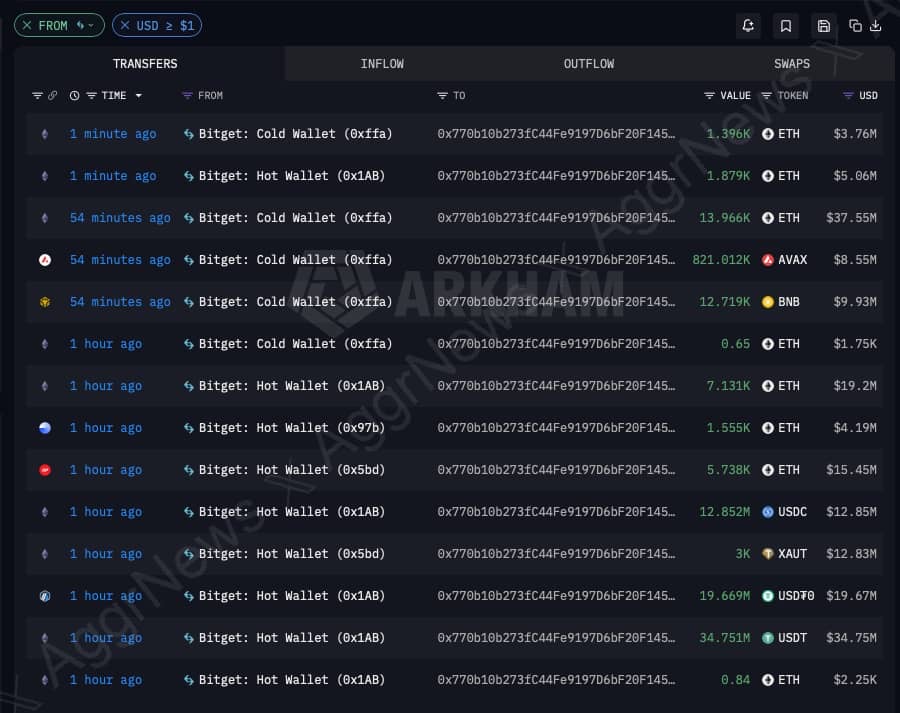
Task: Click the Base chain icon in $4.19M row
Action: coord(45,428)
